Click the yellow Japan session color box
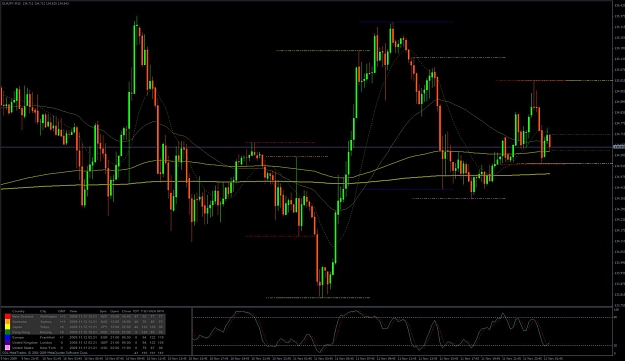 pyautogui.click(x=8, y=327)
